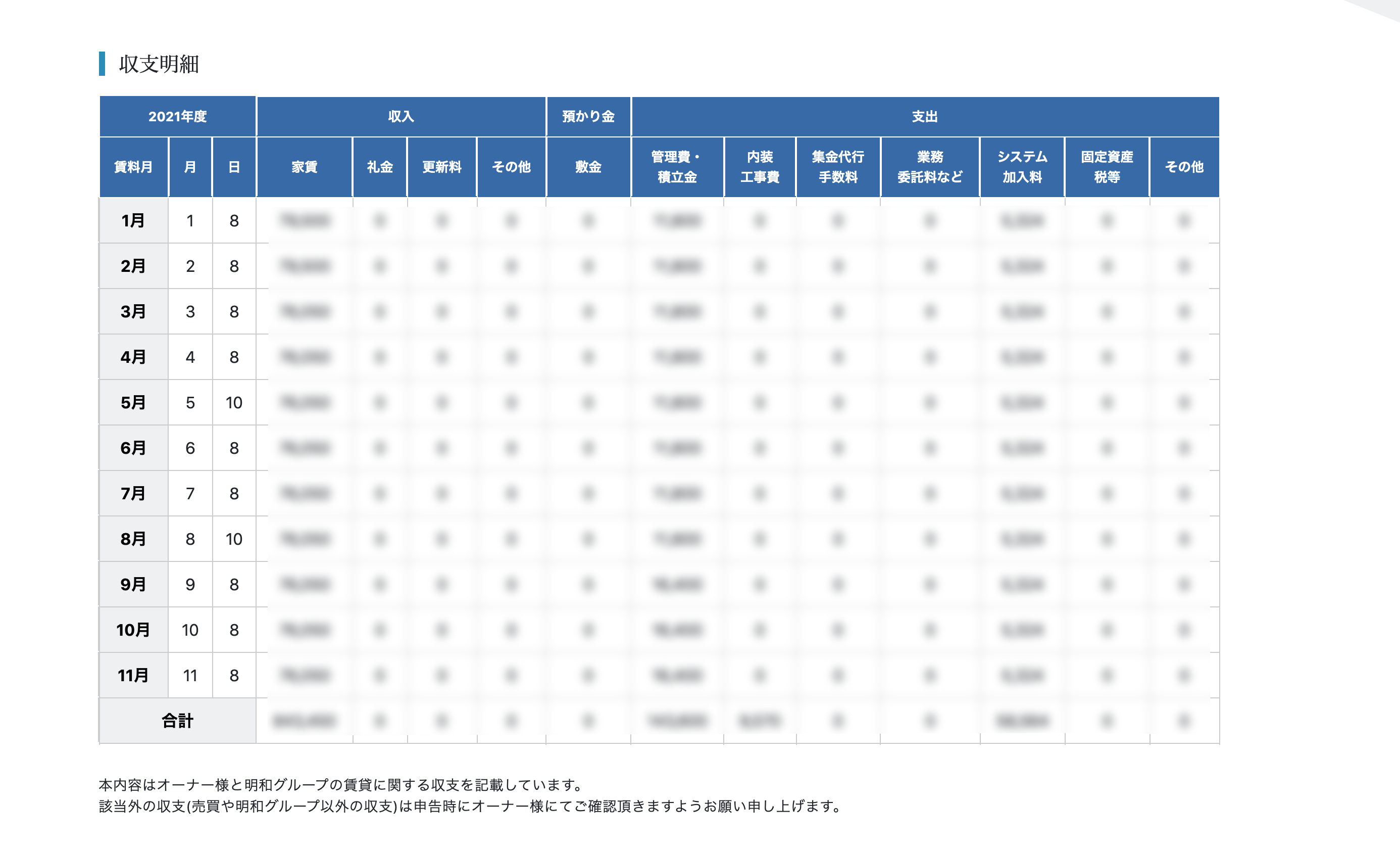The width and height of the screenshot is (1400, 851).
Task: Select the システム加入料 column header
Action: tap(1022, 167)
